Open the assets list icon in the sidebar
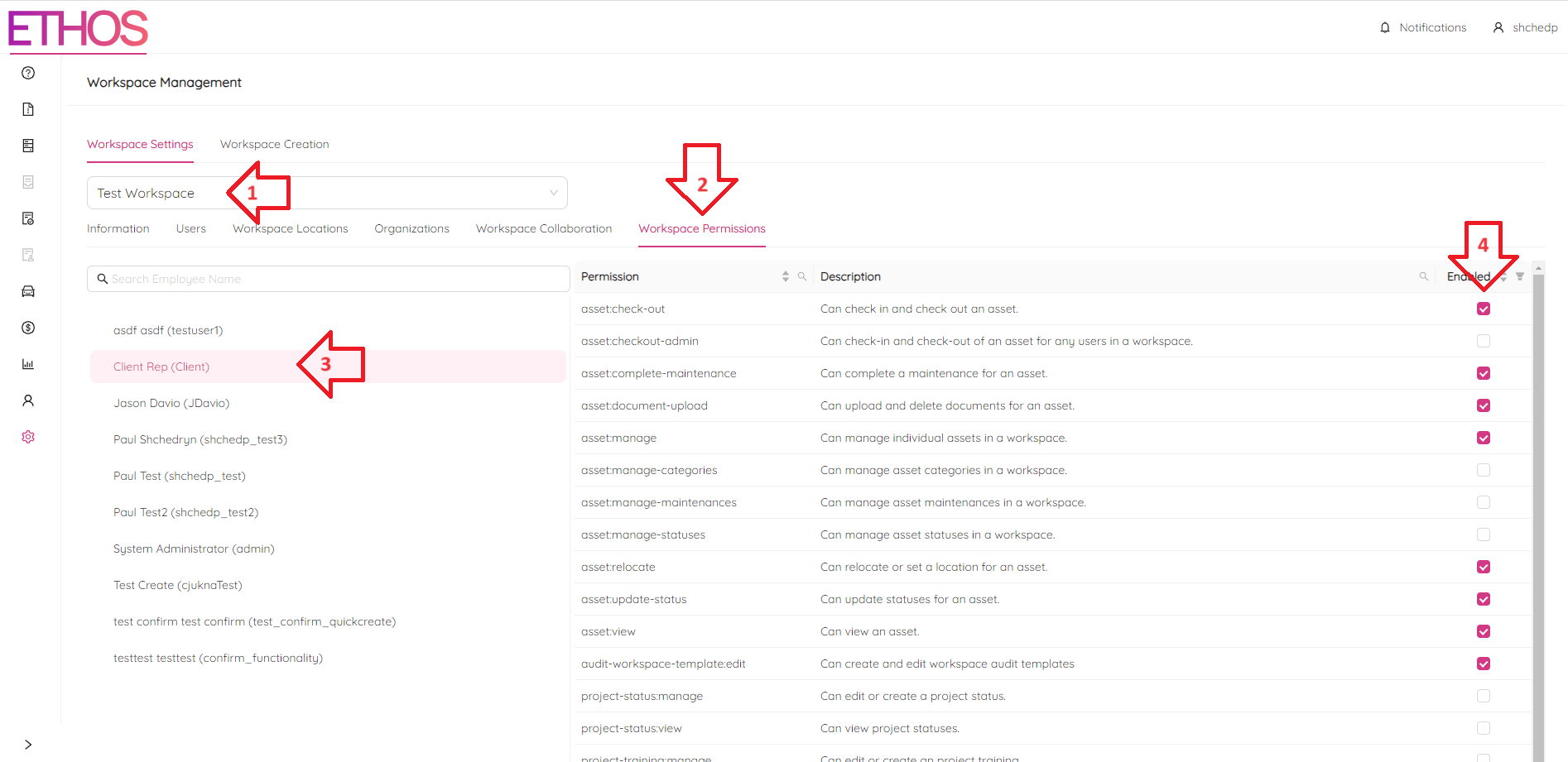 click(x=27, y=145)
